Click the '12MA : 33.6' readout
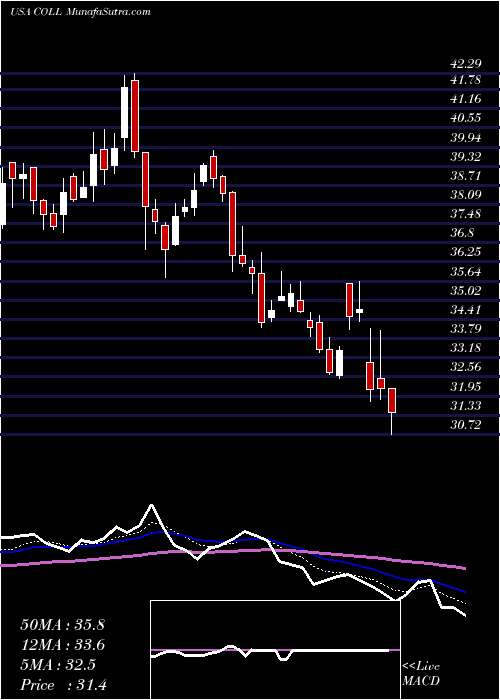 coord(62,645)
